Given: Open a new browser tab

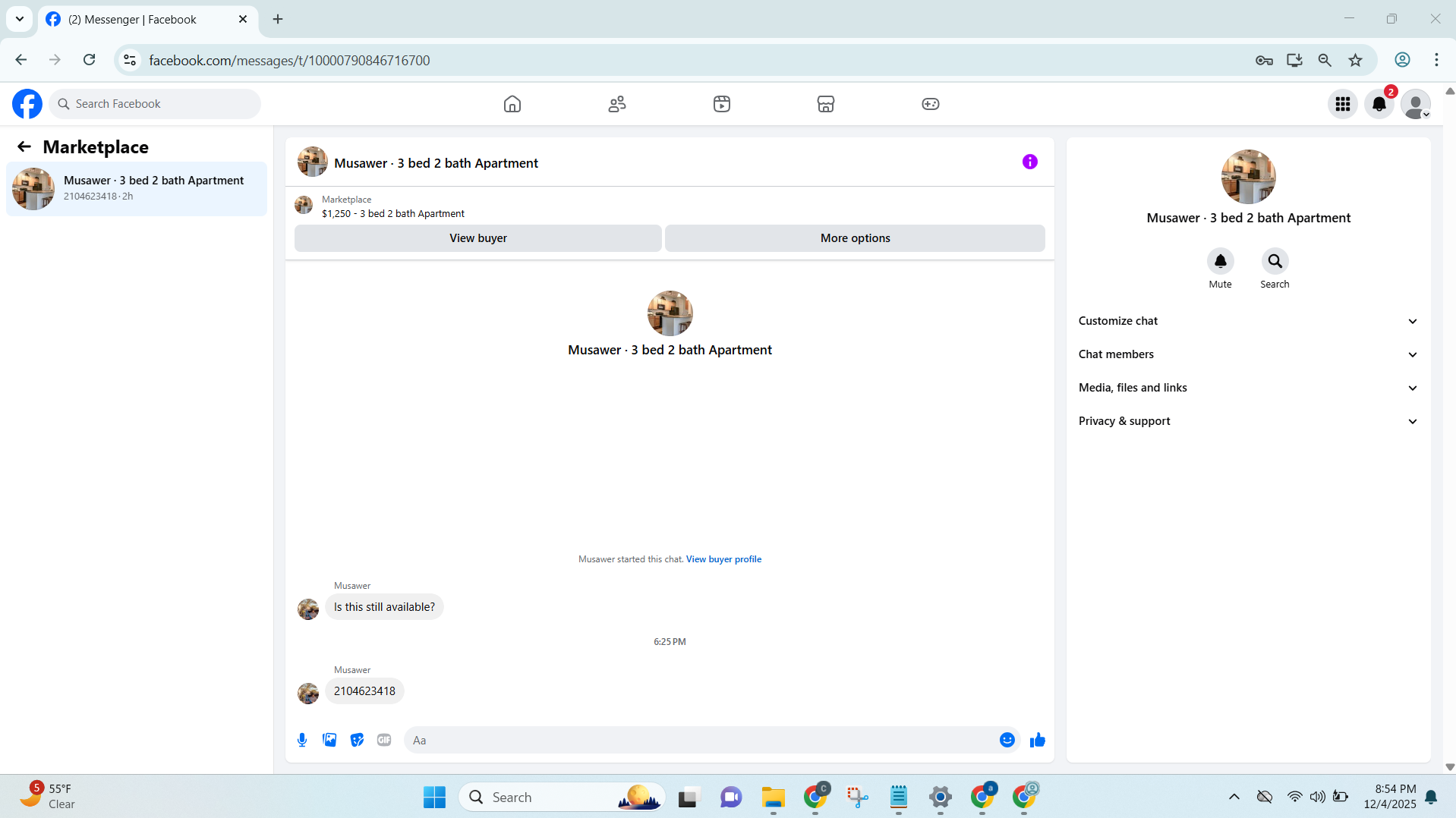Looking at the screenshot, I should [278, 19].
